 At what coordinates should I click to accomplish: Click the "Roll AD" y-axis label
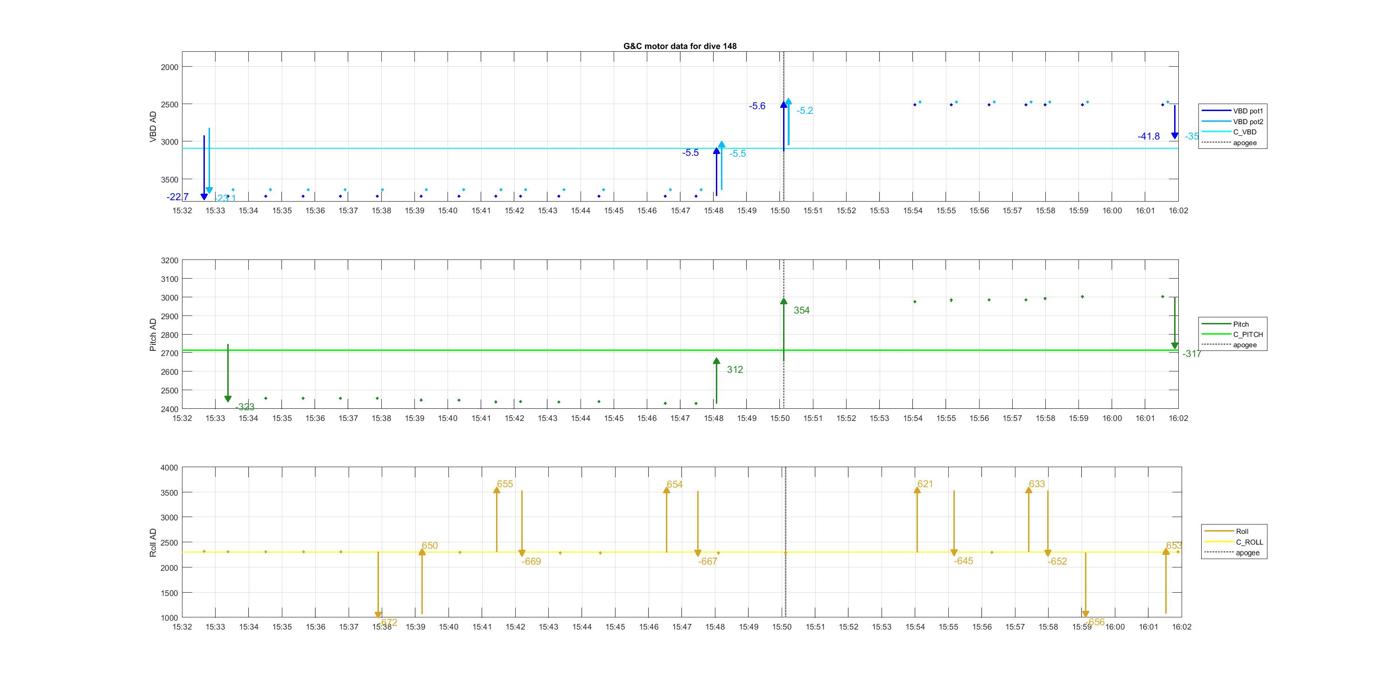pyautogui.click(x=153, y=542)
